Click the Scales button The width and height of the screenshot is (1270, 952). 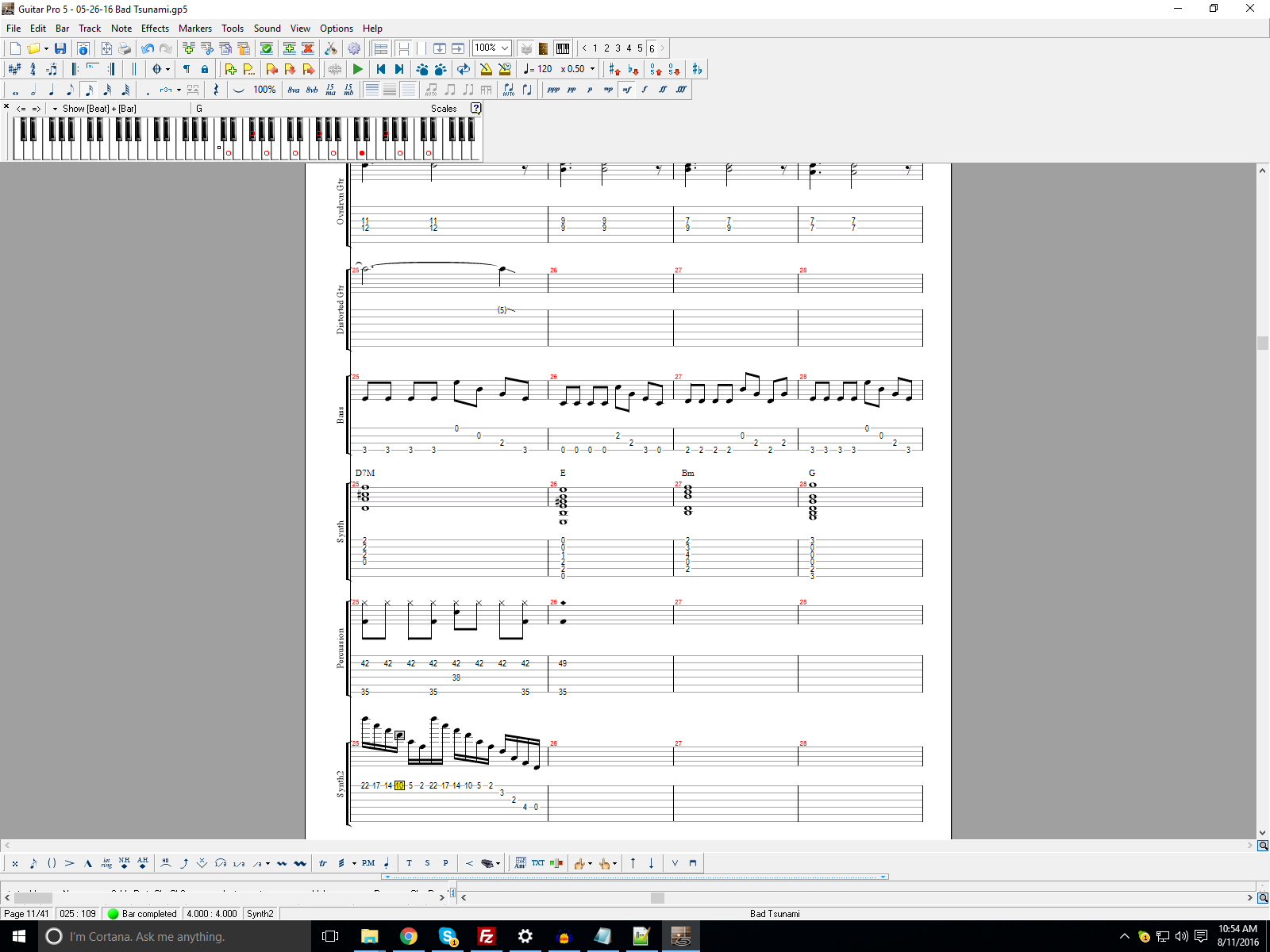point(444,109)
